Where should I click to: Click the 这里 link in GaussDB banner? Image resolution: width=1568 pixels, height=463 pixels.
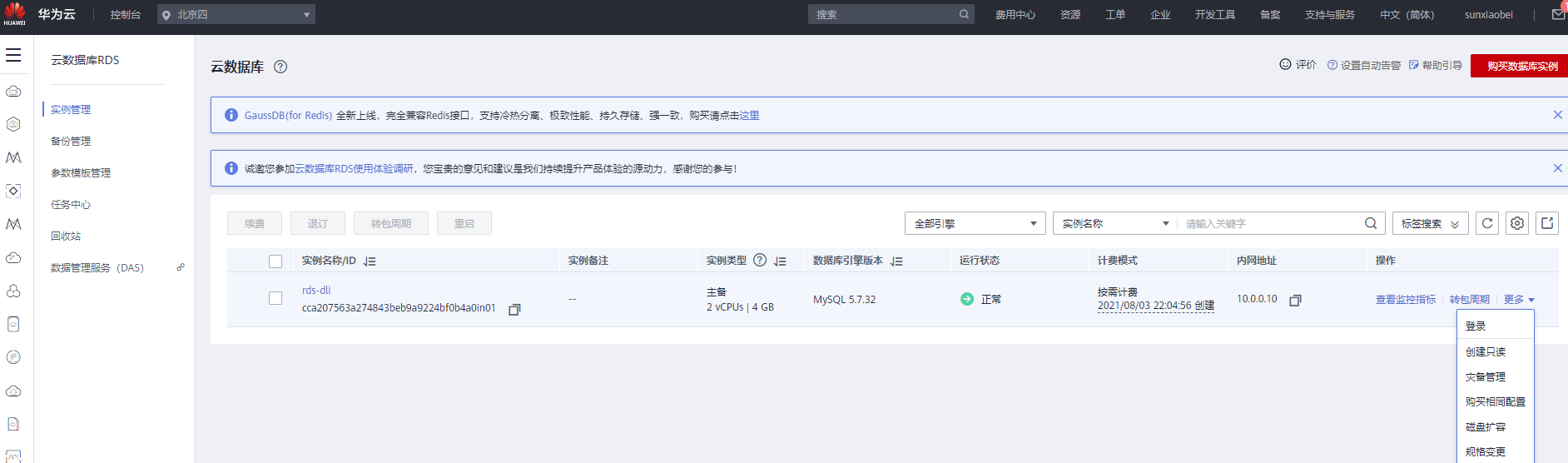coord(749,115)
